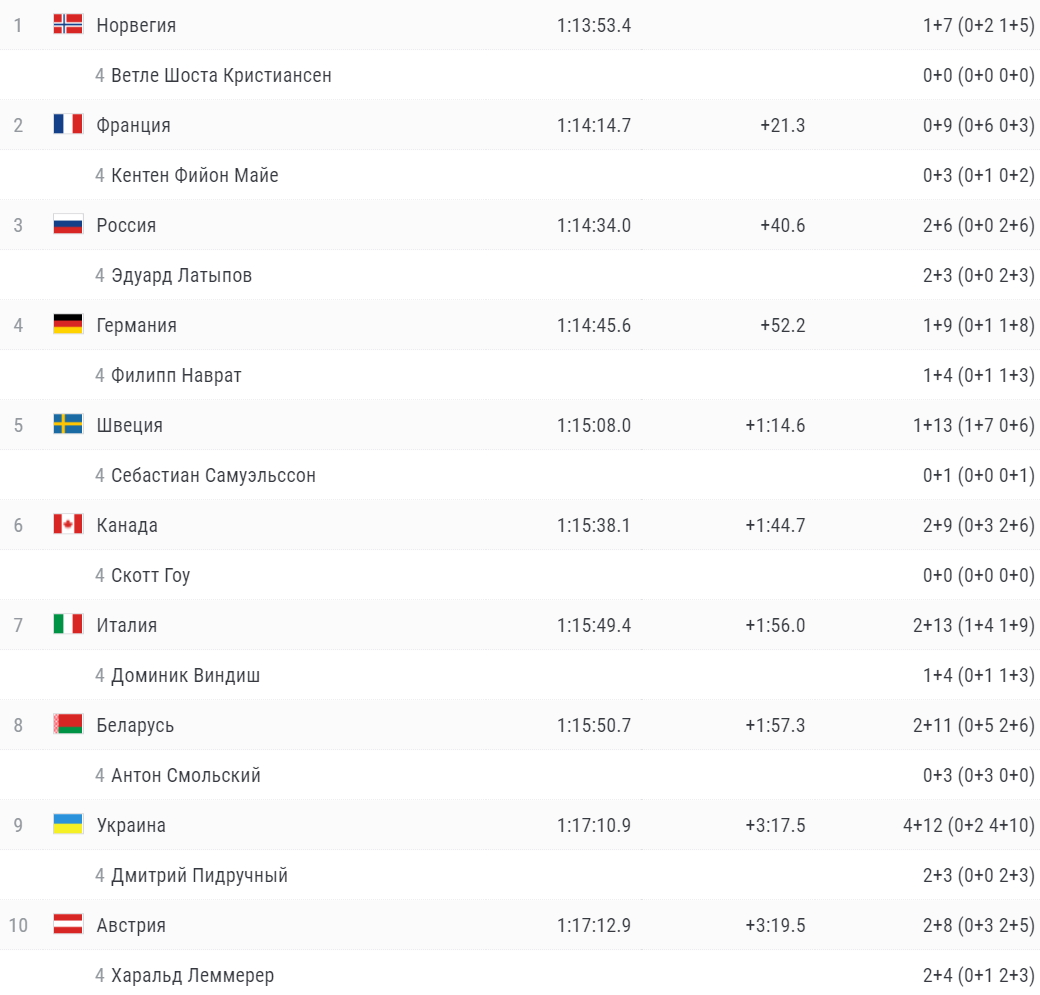Click the Italy flag icon
1040x995 pixels.
(68, 625)
